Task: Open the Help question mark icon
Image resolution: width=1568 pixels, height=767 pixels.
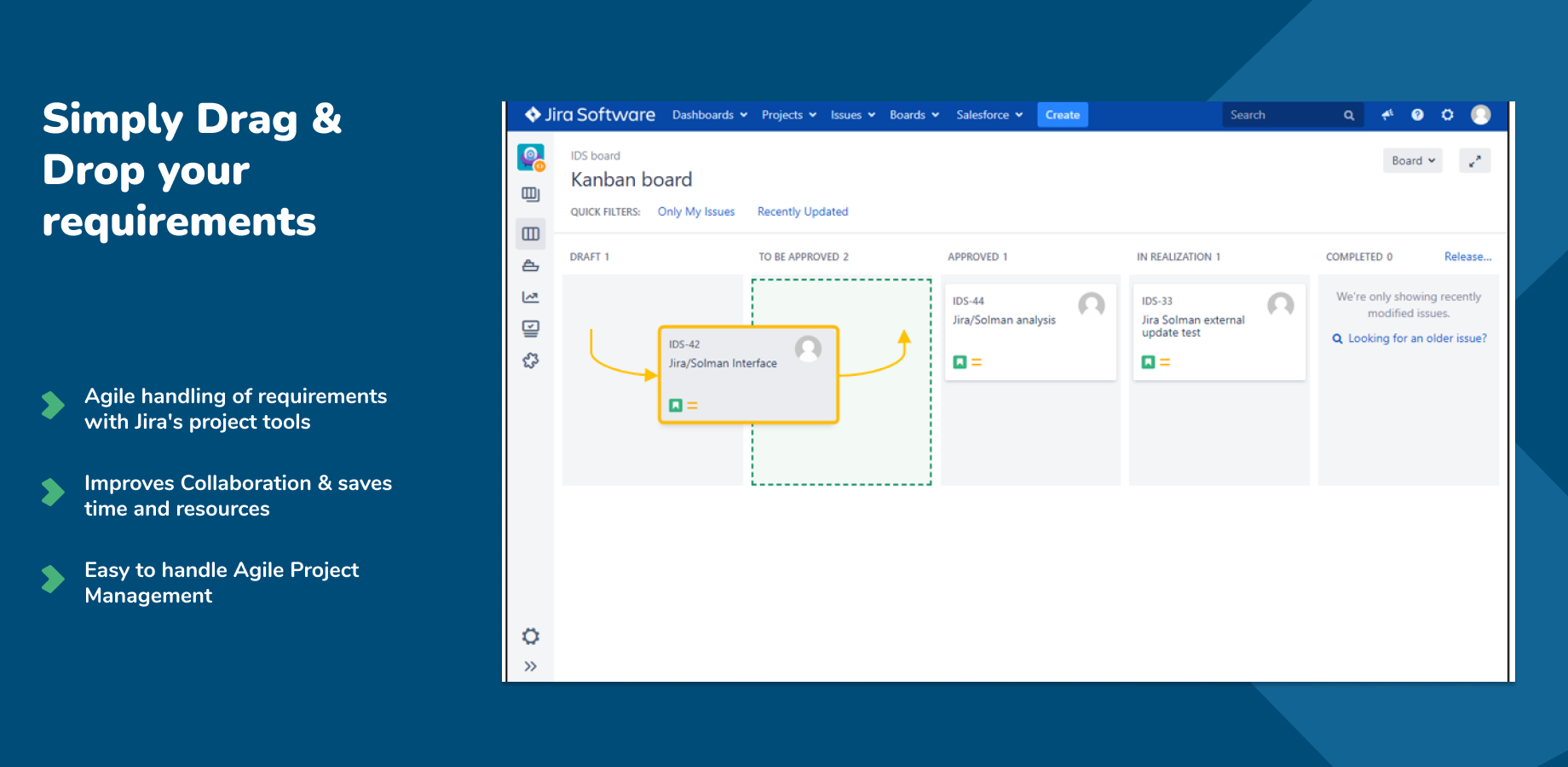Action: point(1417,114)
